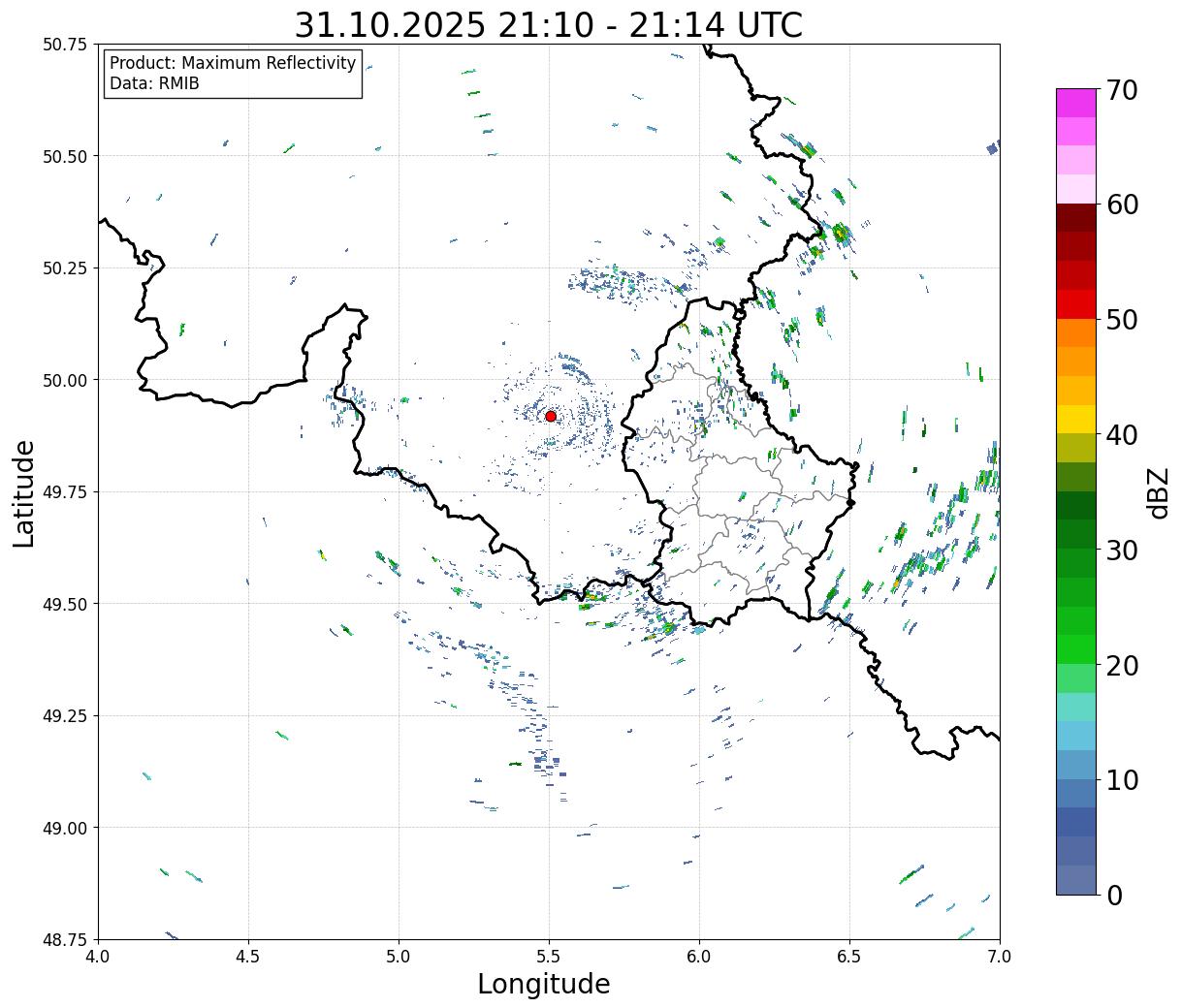
Task: Select the plot title with date and UTC time
Action: coord(548,24)
